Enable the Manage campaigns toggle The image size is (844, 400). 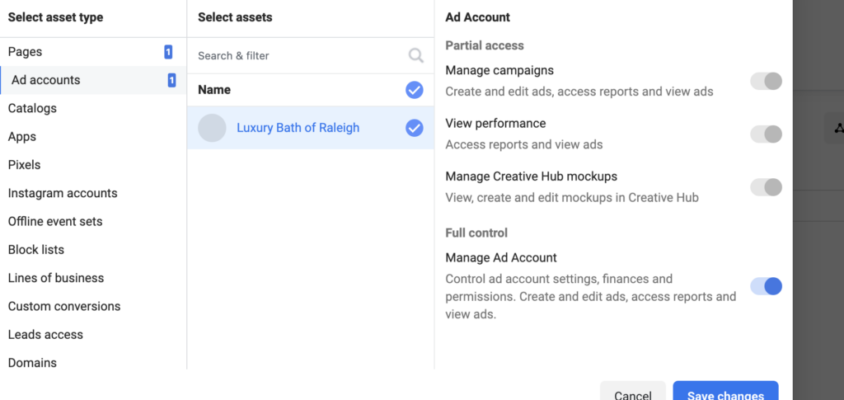(766, 81)
